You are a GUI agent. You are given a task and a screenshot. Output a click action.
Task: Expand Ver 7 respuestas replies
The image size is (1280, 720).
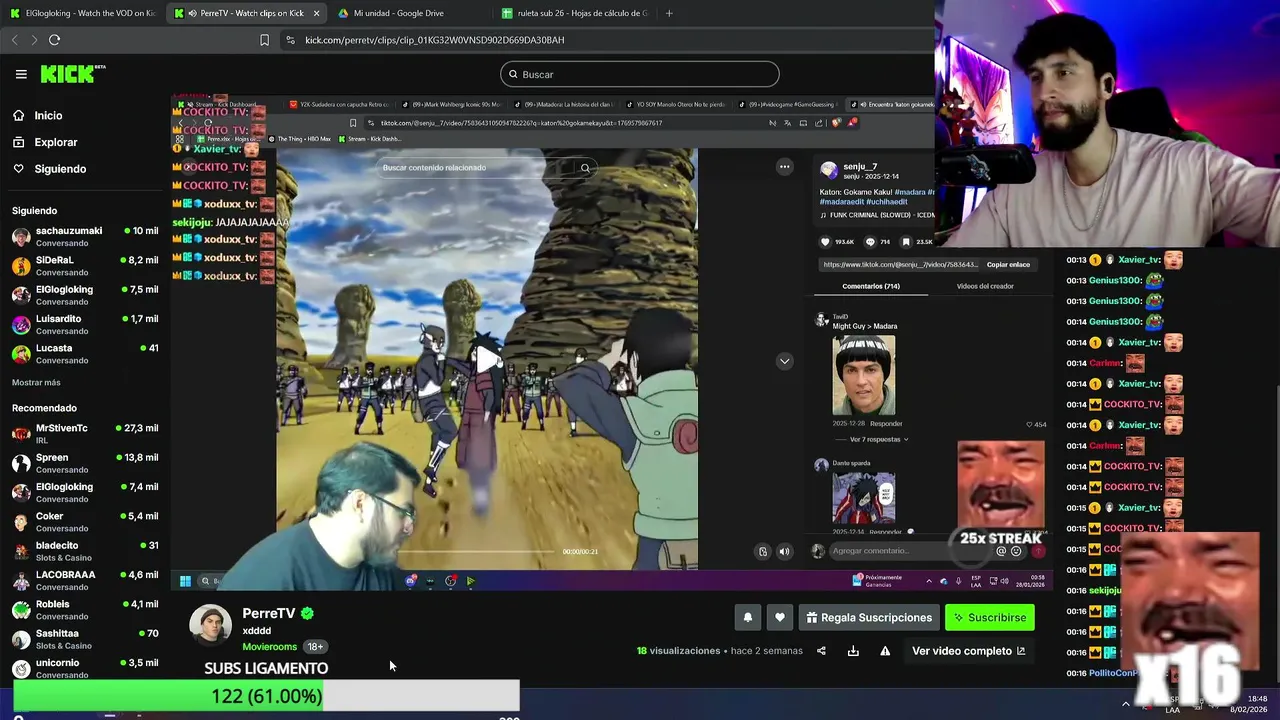pos(878,440)
